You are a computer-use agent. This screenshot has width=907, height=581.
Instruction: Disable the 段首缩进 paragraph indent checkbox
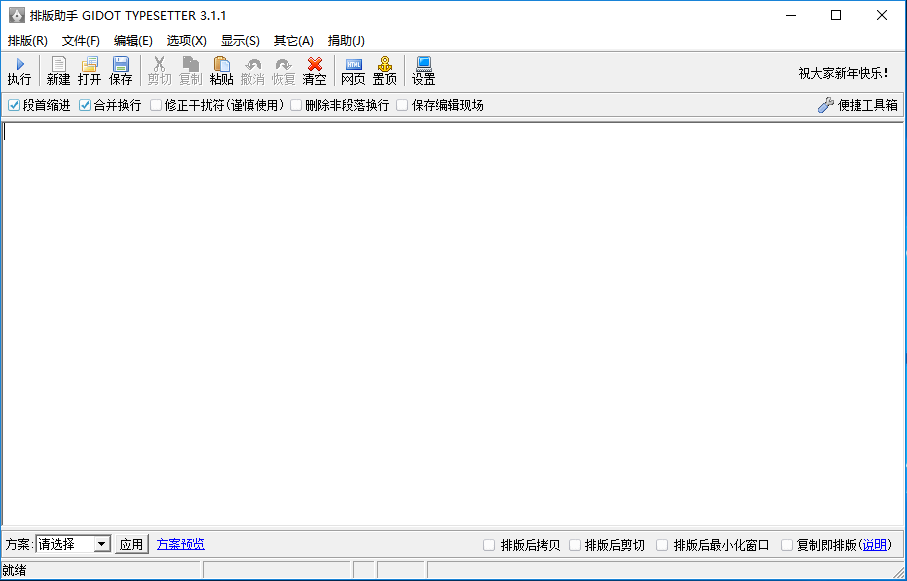pyautogui.click(x=14, y=104)
